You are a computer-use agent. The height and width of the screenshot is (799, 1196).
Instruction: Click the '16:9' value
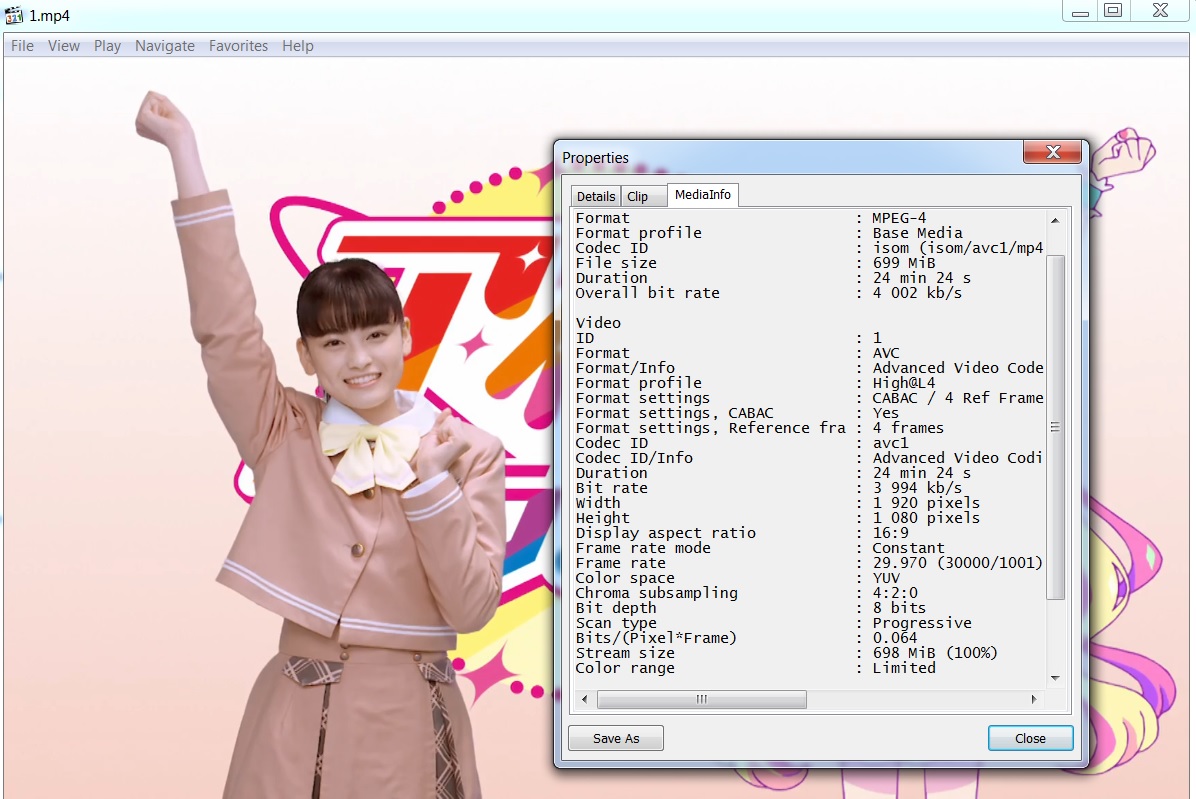point(891,533)
